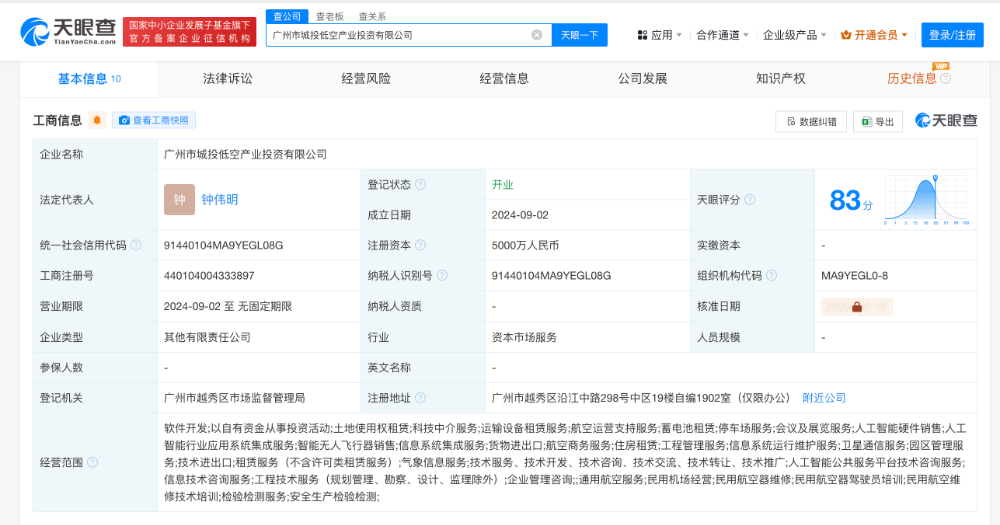This screenshot has height=525, width=1000.
Task: Switch to the 经营风险 tab
Action: 366,78
